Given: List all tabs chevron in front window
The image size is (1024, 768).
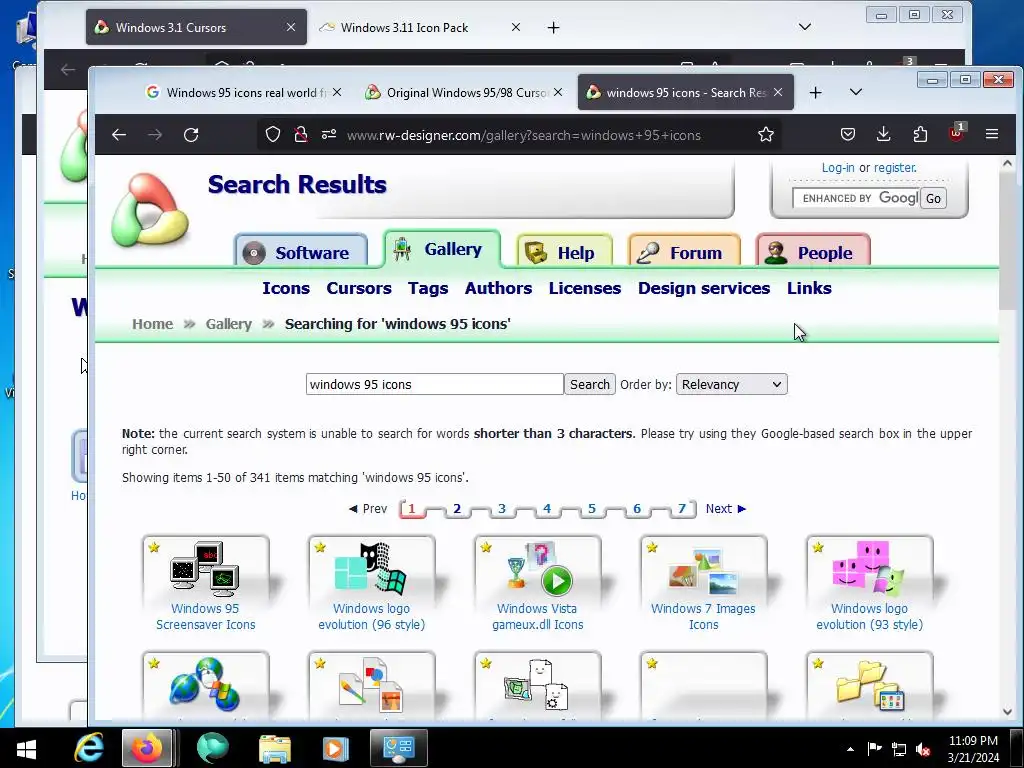Looking at the screenshot, I should [x=856, y=92].
